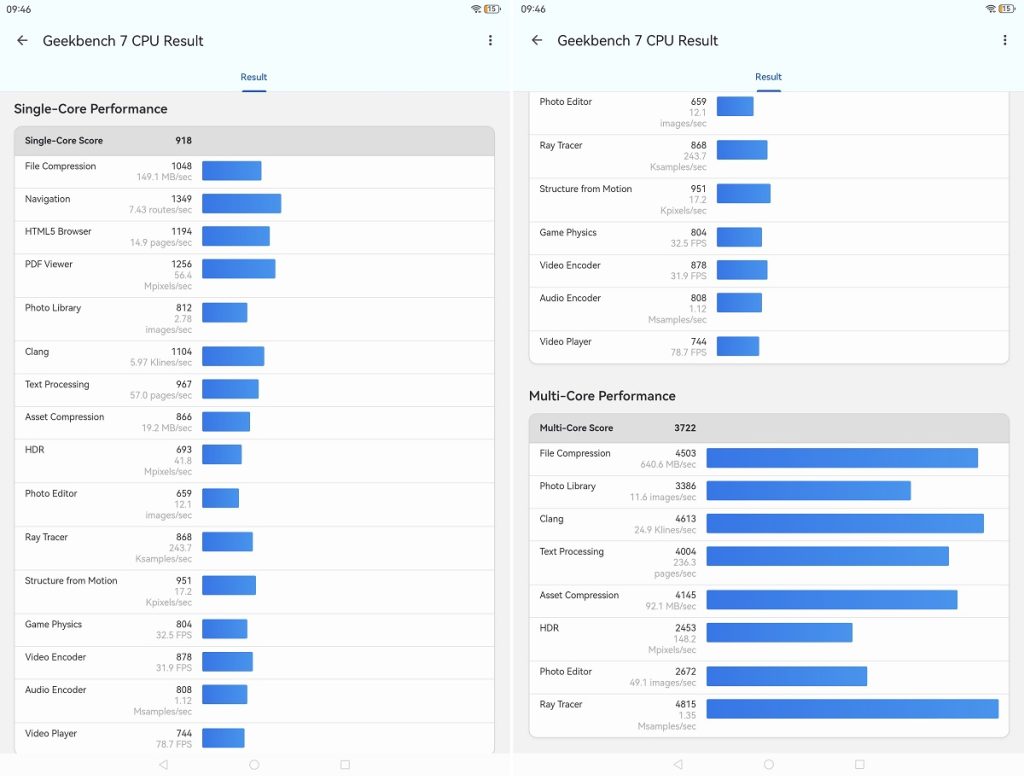1024x780 pixels.
Task: Open the three-dot overflow menu on left screen
Action: click(x=490, y=41)
